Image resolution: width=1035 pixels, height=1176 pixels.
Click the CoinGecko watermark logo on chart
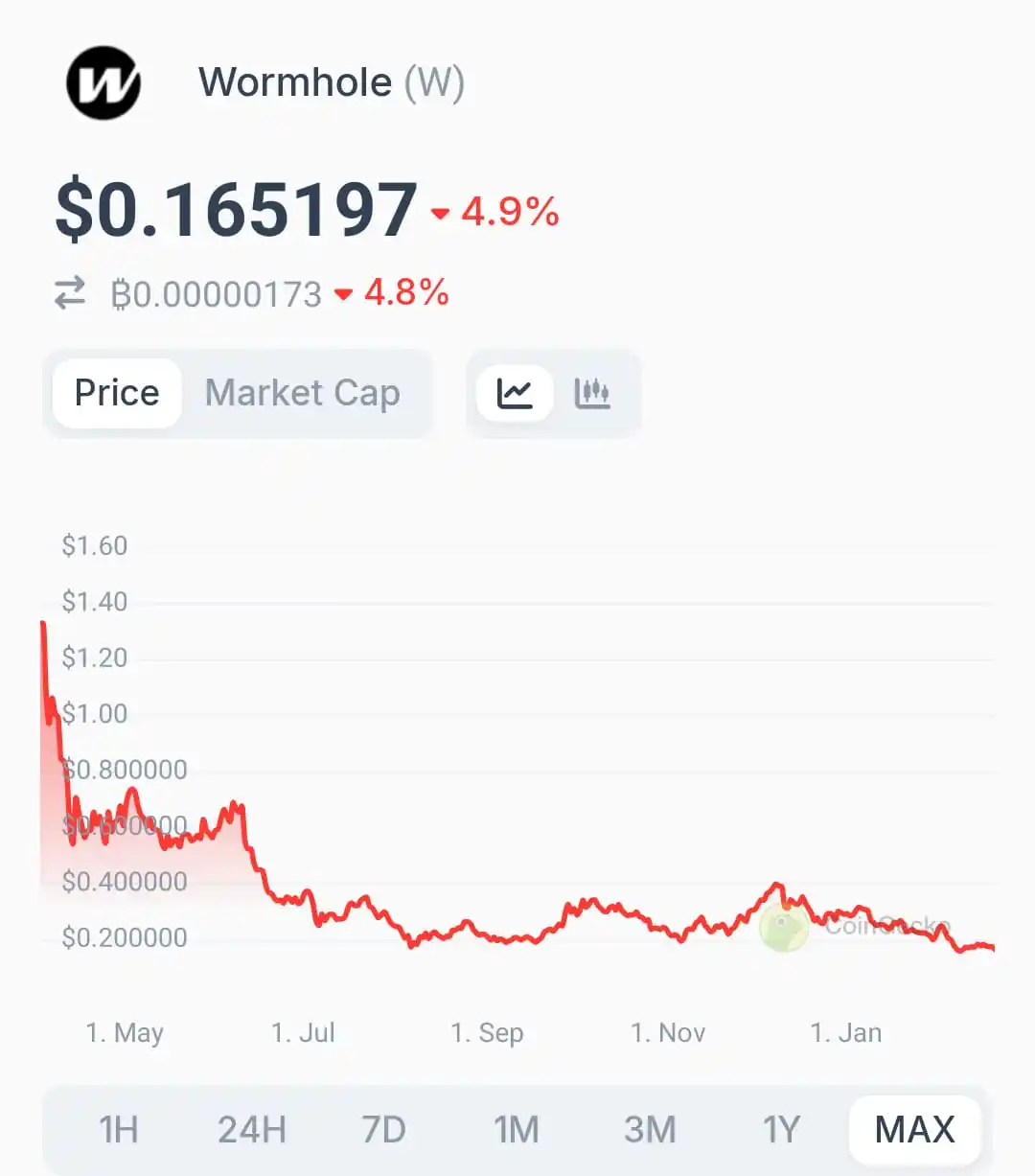point(784,927)
